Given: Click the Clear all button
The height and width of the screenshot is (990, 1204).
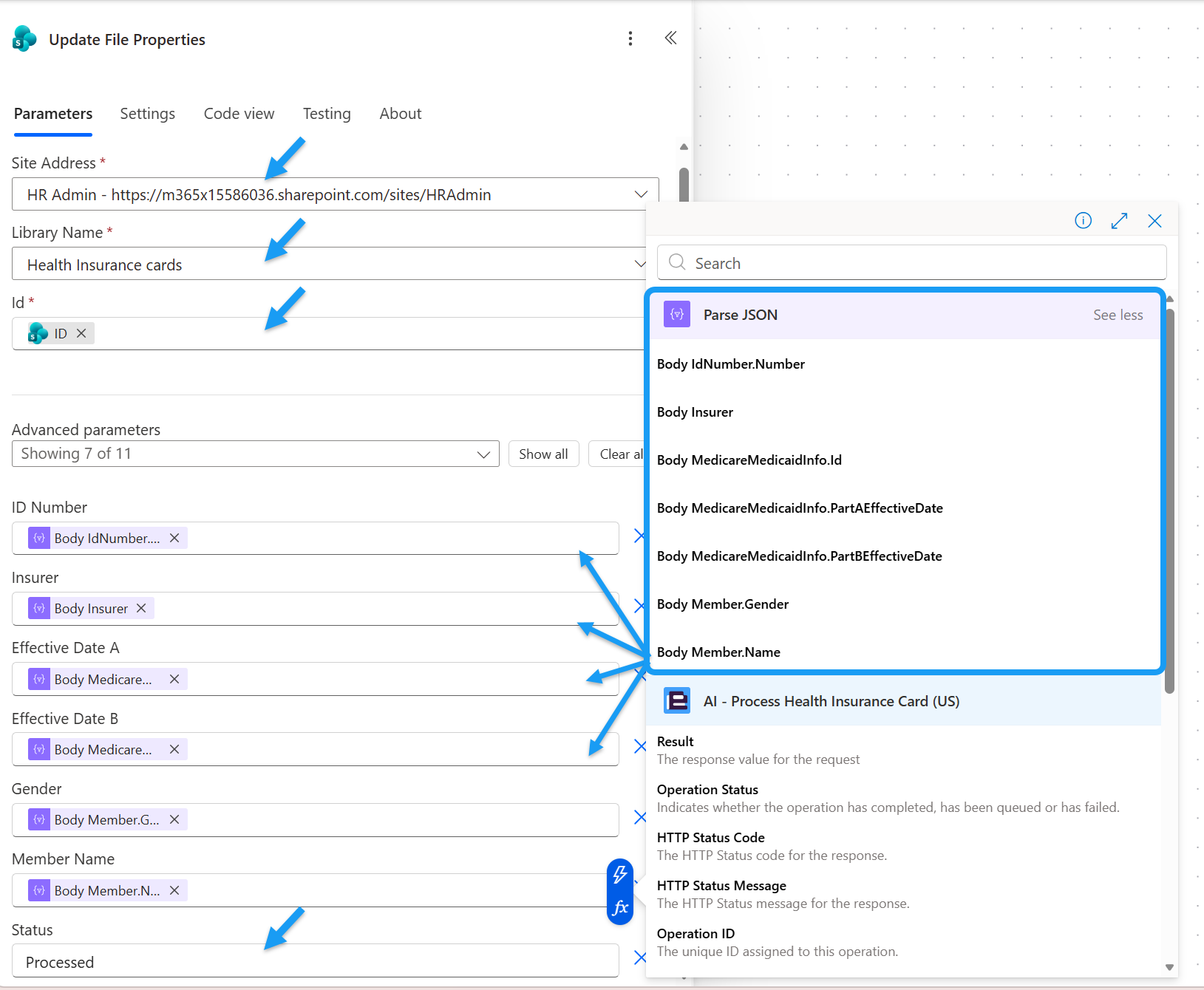Looking at the screenshot, I should (x=618, y=454).
